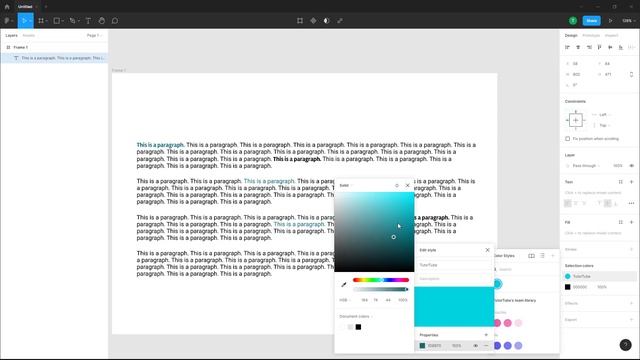Click Align vertical centers icon
Image resolution: width=640 pixels, height=360 pixels.
610,47
